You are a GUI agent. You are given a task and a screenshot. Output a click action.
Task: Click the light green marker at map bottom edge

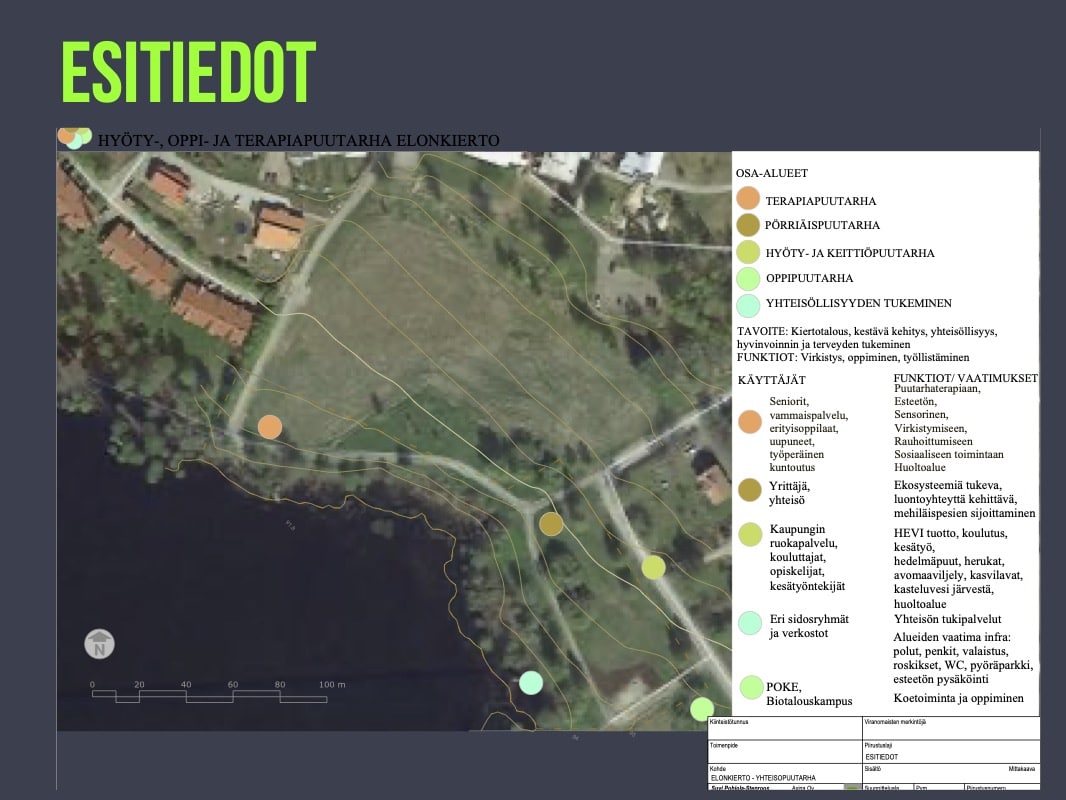pos(702,709)
